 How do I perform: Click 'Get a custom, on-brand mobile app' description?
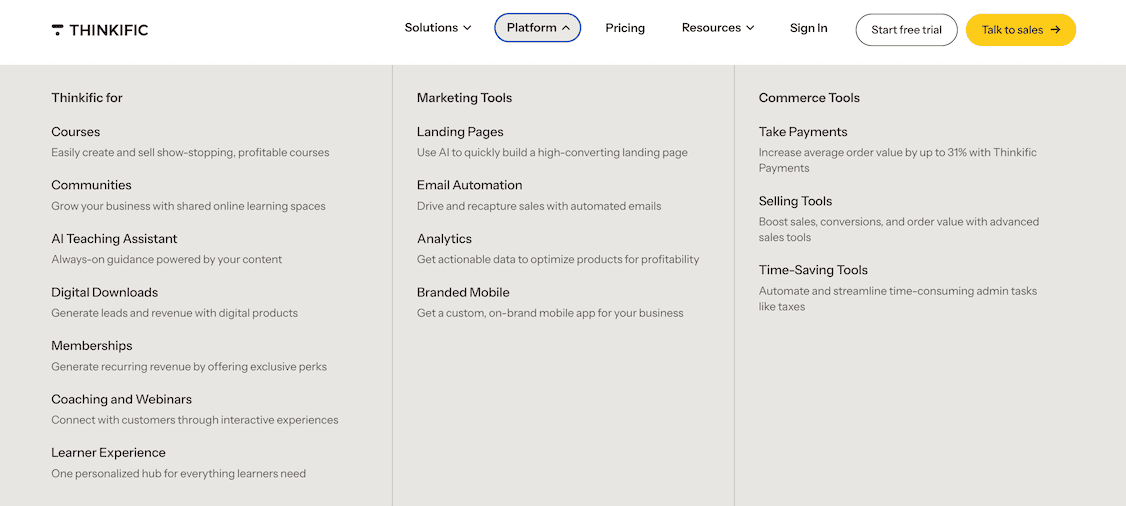point(550,313)
